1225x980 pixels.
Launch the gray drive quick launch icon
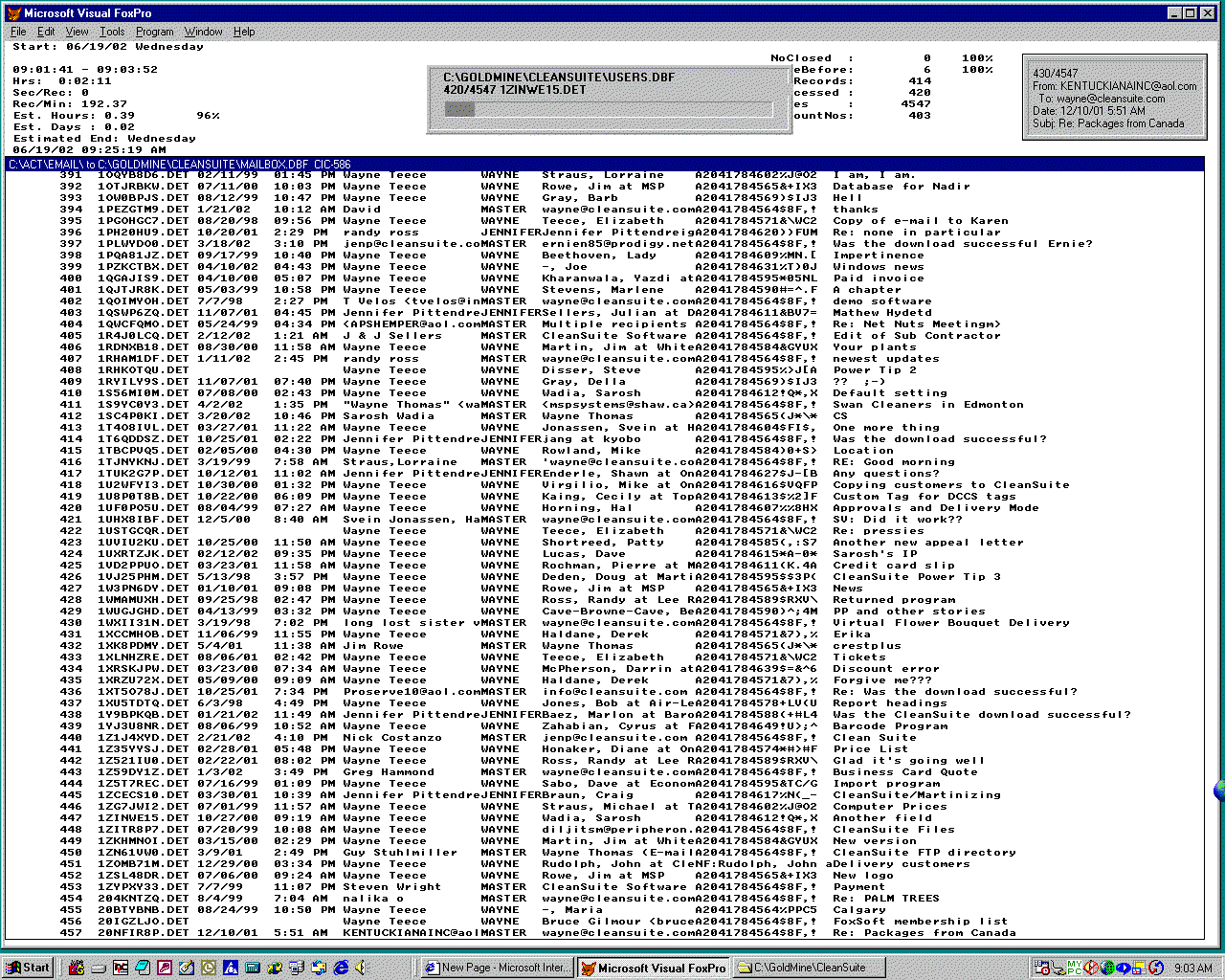point(99,969)
